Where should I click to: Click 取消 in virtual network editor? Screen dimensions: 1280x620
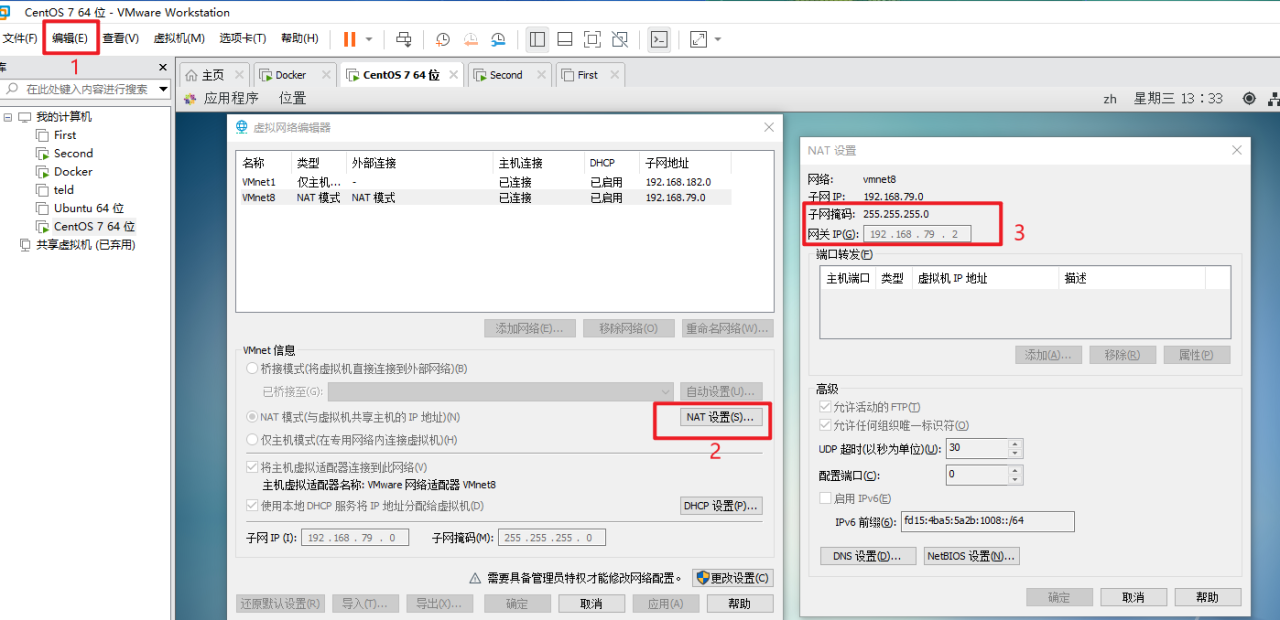[592, 604]
